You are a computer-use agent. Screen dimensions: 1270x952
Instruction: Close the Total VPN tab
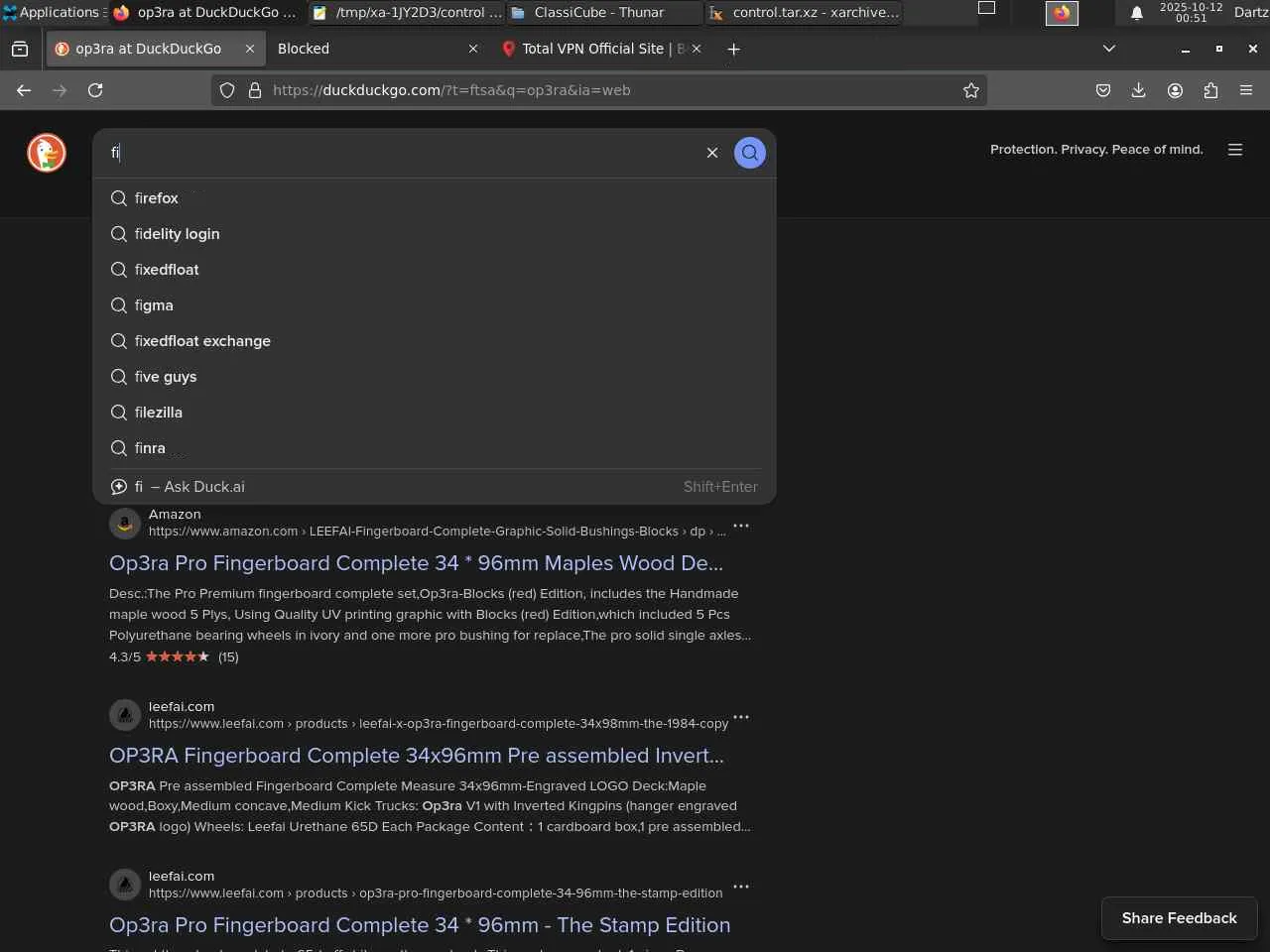tap(697, 49)
